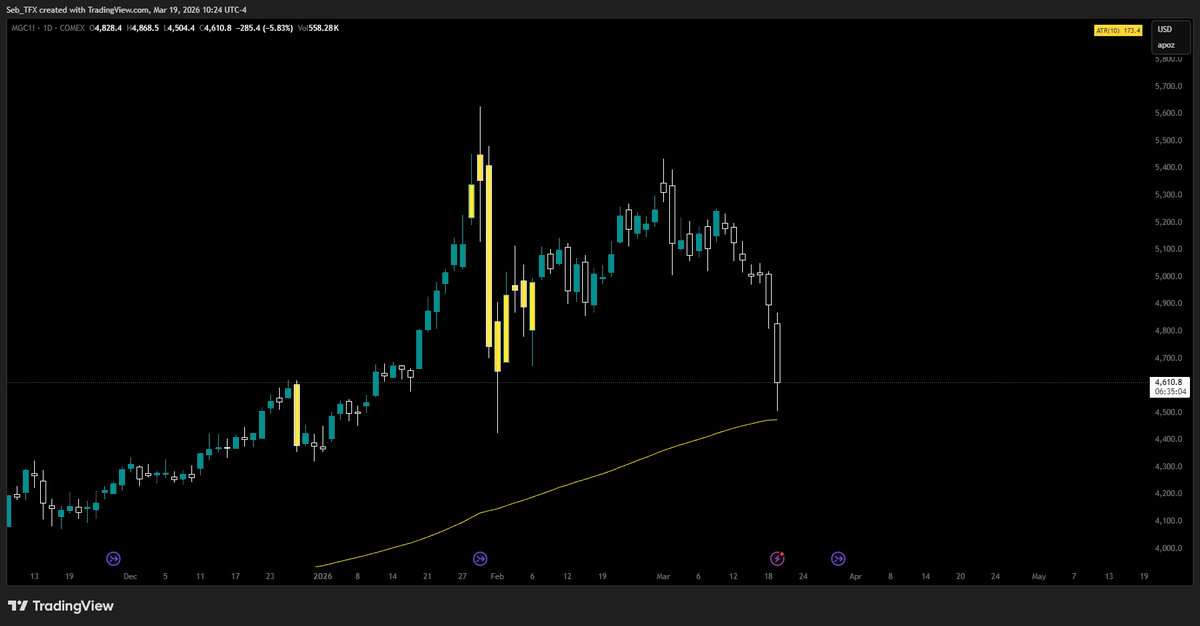Click the 5,100.0 price axis label
The height and width of the screenshot is (626, 1200).
tap(1170, 249)
